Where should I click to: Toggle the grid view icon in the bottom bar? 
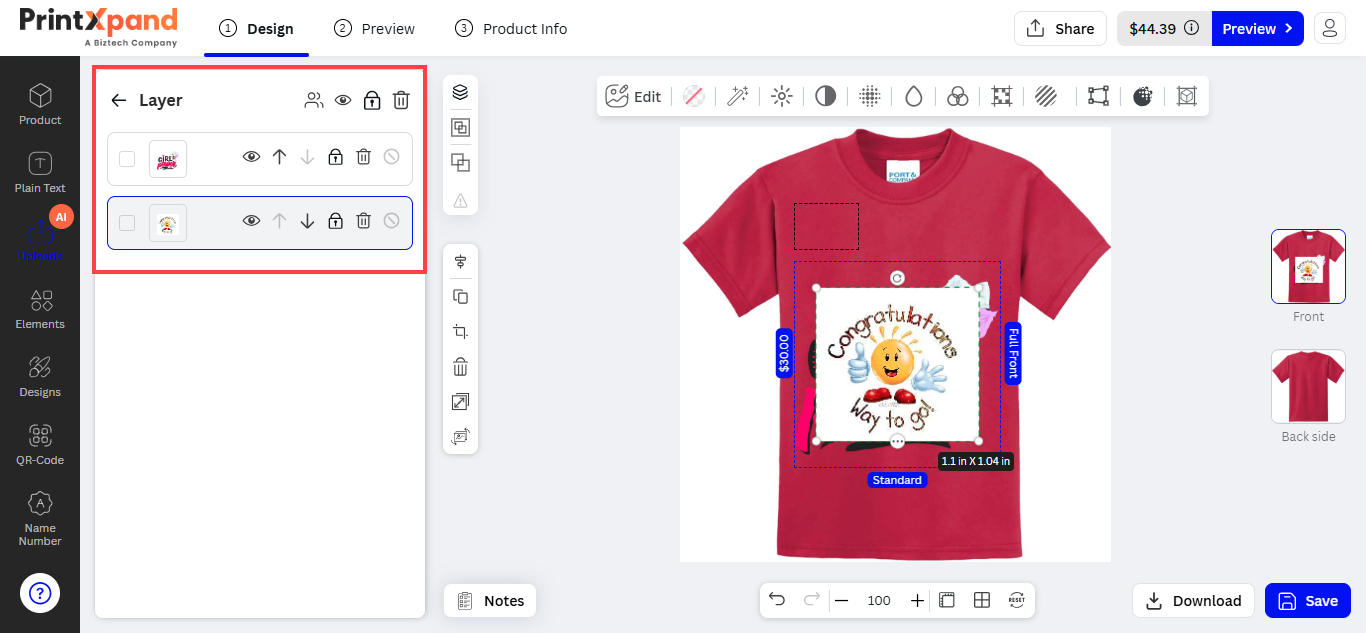(982, 600)
